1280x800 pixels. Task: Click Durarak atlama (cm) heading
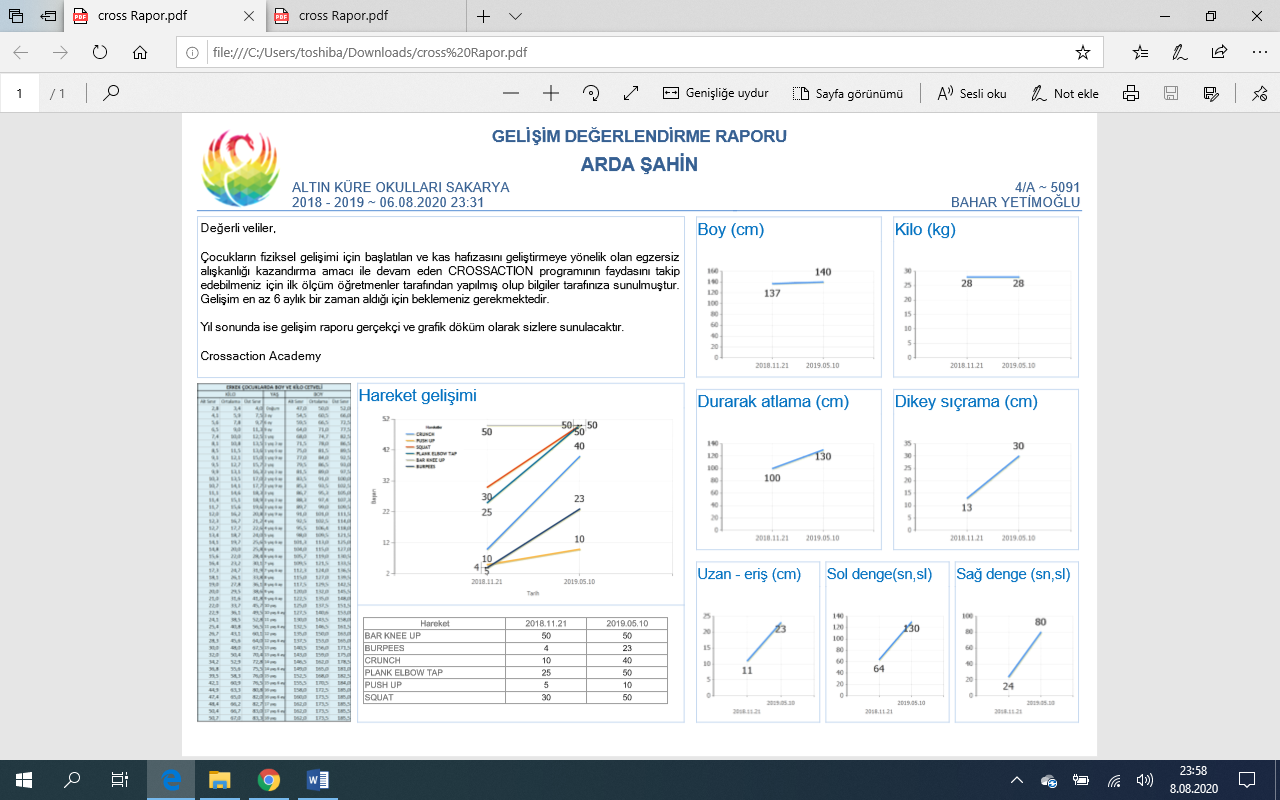[773, 402]
